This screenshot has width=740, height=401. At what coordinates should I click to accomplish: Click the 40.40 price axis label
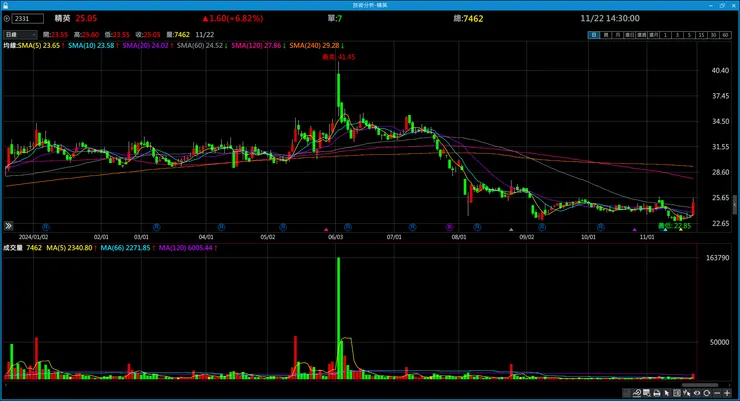tap(720, 71)
